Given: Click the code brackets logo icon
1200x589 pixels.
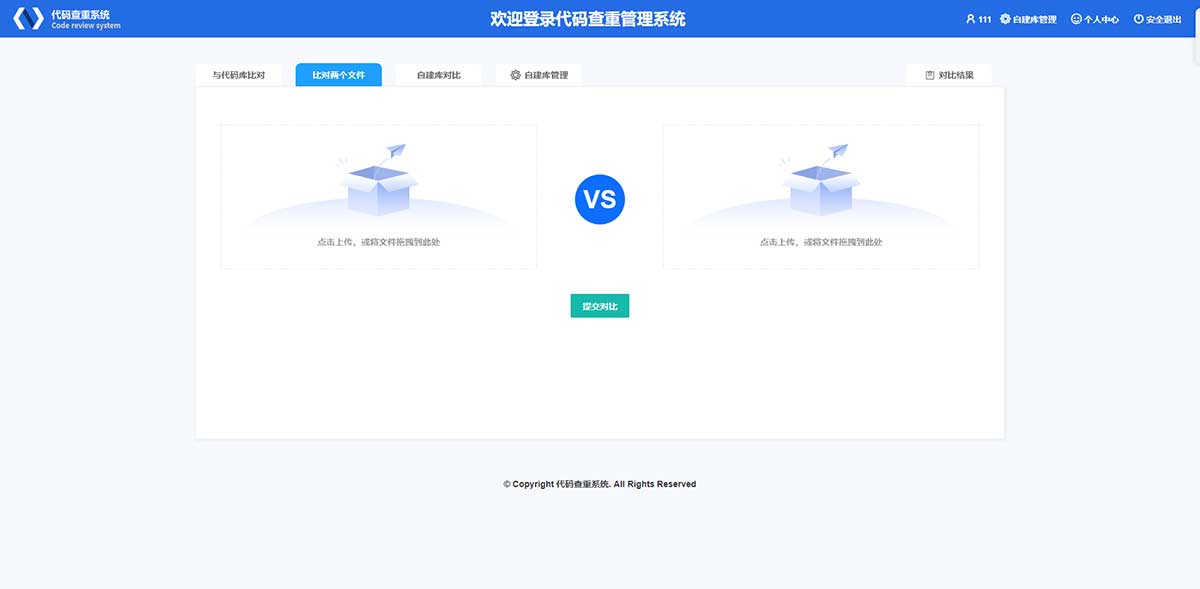Looking at the screenshot, I should [28, 19].
